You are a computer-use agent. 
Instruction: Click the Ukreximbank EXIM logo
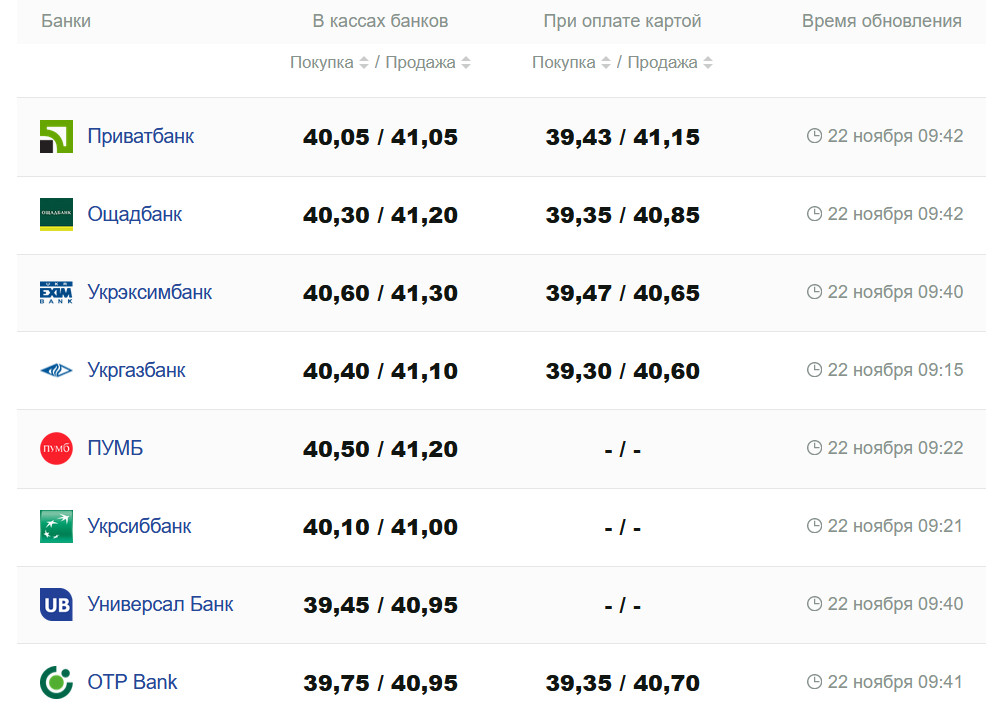click(x=56, y=292)
